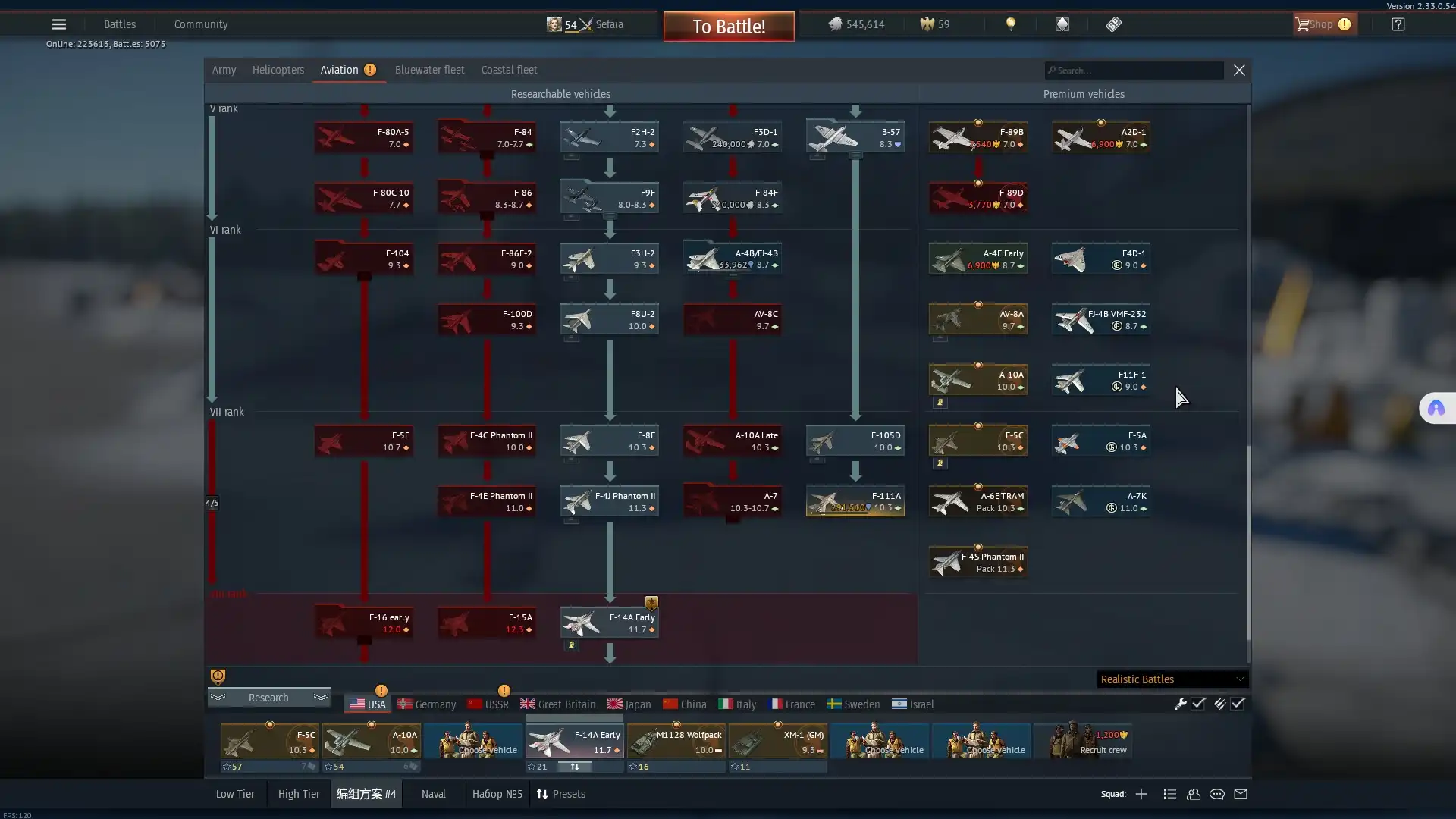1456x819 pixels.
Task: Collapse the left arrow of Research bar
Action: point(218,698)
